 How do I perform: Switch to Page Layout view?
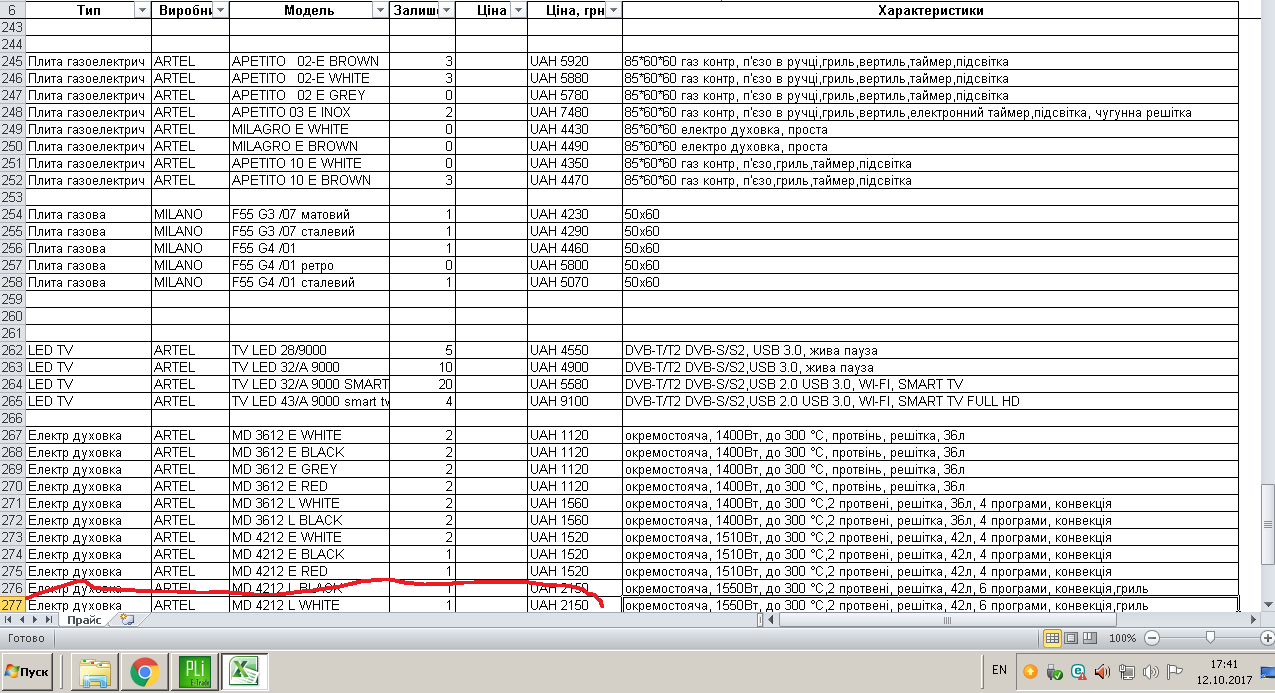tap(1070, 638)
